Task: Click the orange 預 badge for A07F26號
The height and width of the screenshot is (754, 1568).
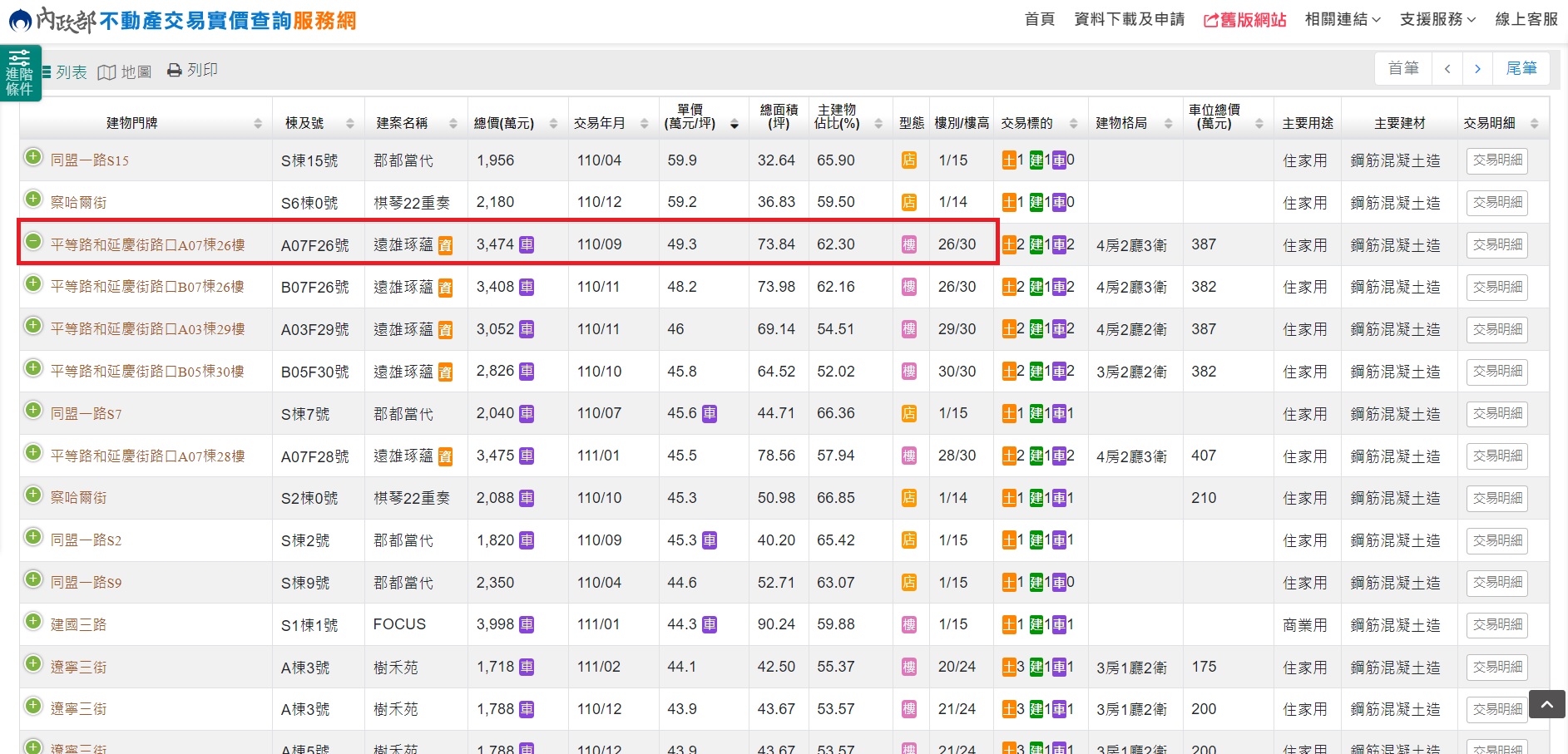Action: 446,245
